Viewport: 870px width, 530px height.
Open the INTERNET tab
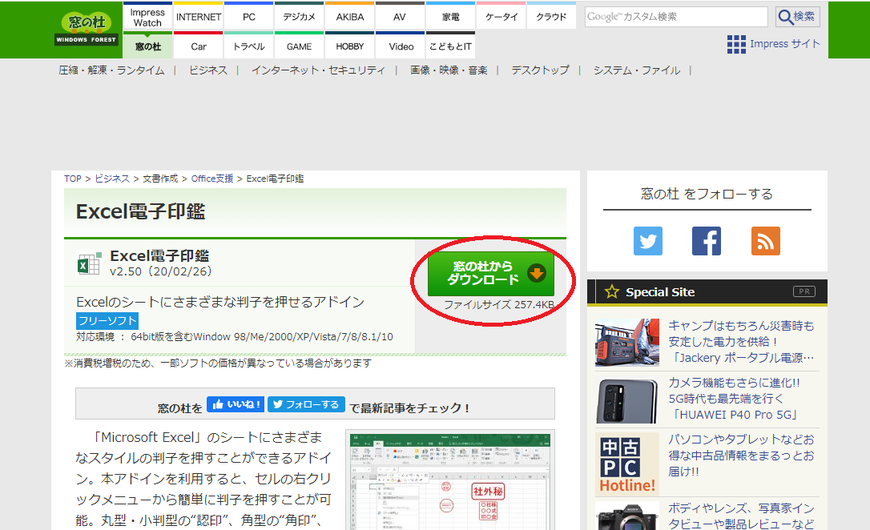pyautogui.click(x=198, y=17)
